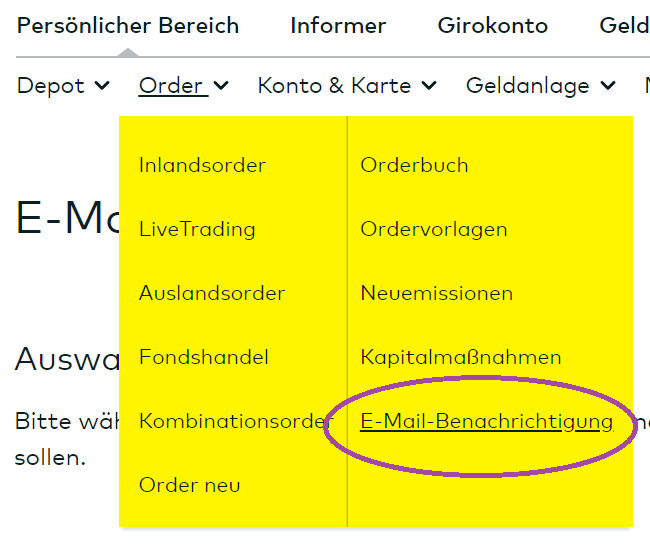Select the Auslandsorder menu entry

(212, 293)
